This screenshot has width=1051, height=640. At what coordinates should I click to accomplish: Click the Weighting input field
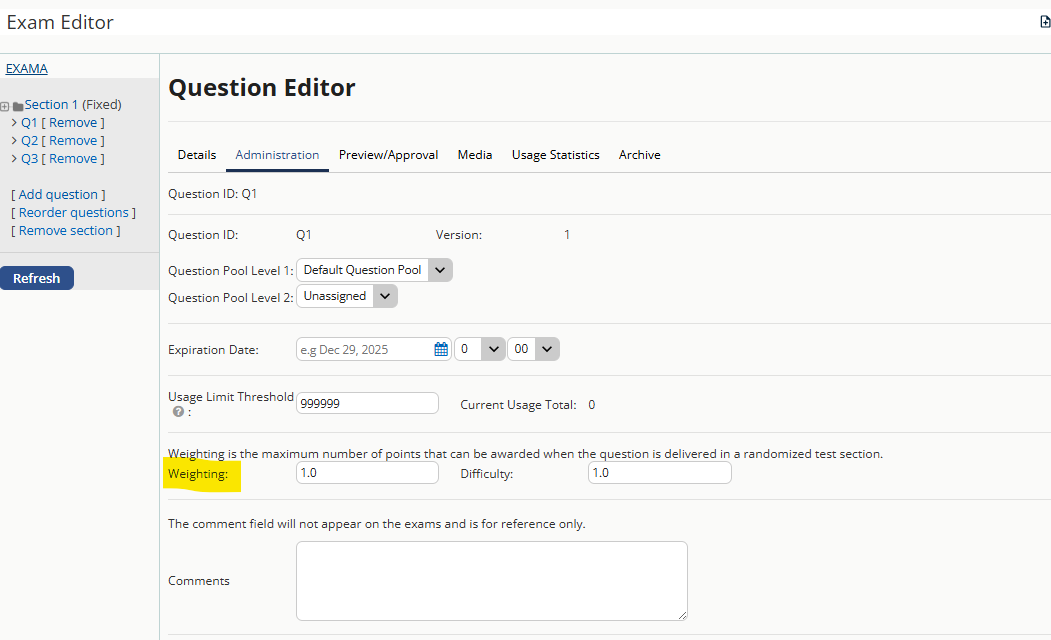[x=367, y=473]
